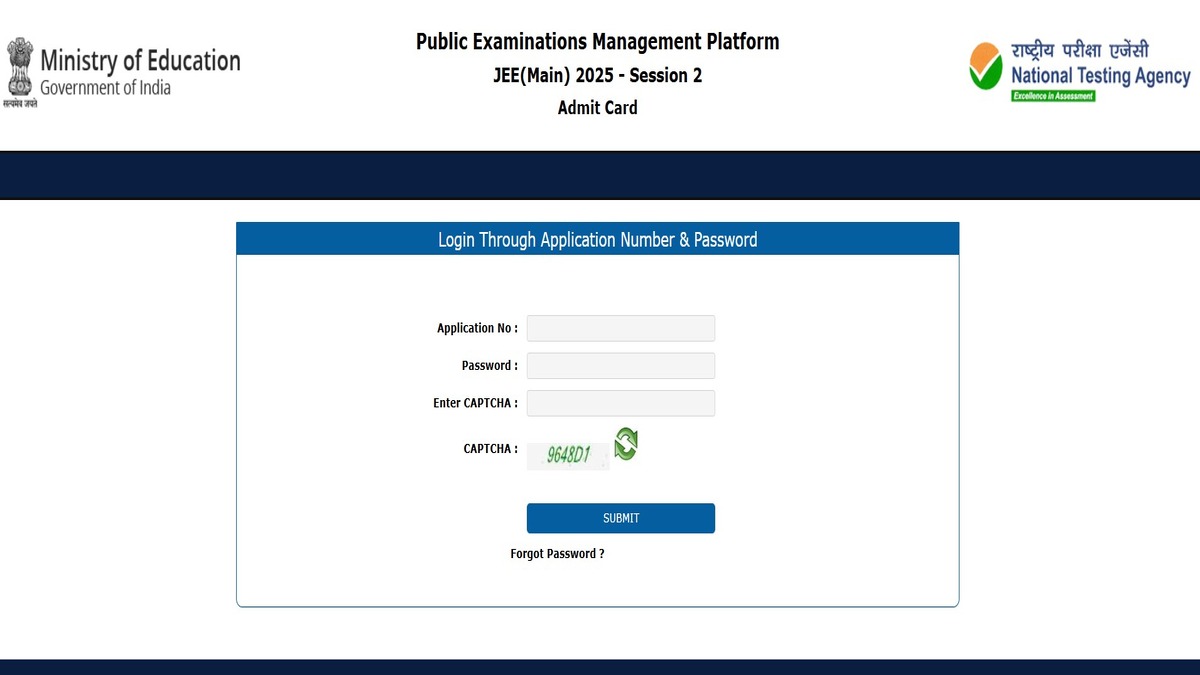Click the Ashoka emblem national logo

pyautogui.click(x=18, y=67)
